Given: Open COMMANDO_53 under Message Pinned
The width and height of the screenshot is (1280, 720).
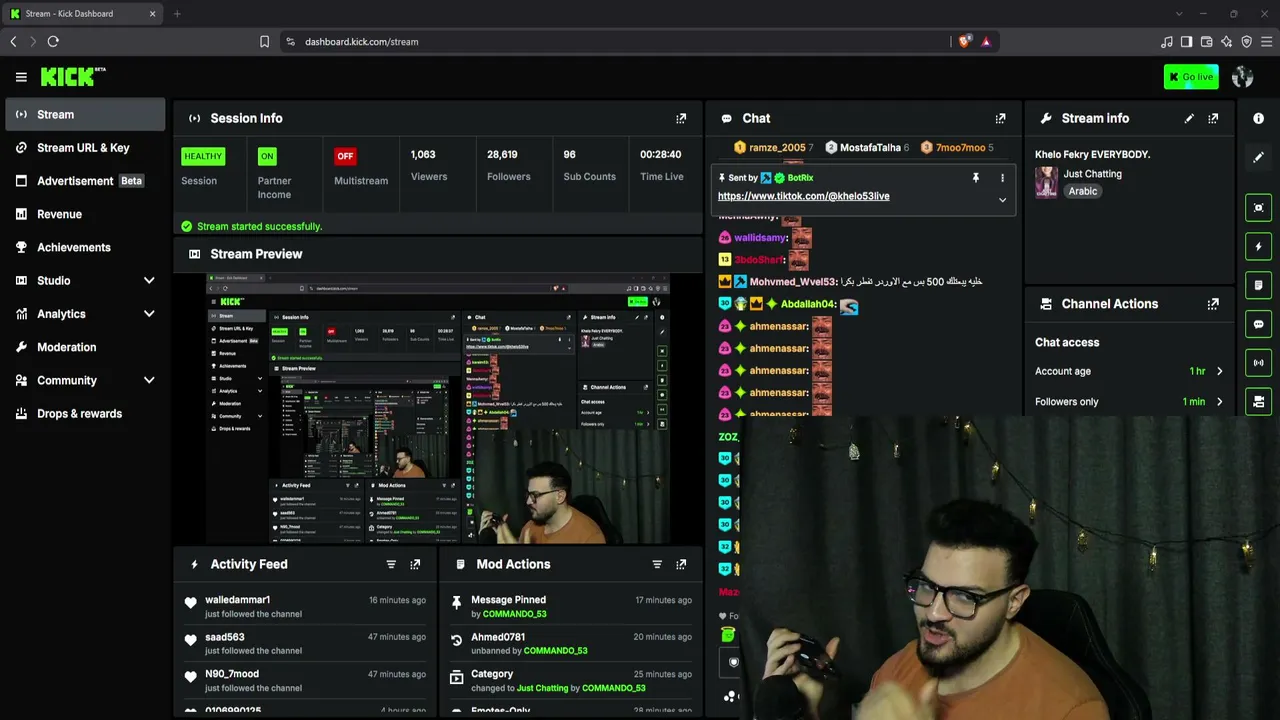Looking at the screenshot, I should click(514, 614).
